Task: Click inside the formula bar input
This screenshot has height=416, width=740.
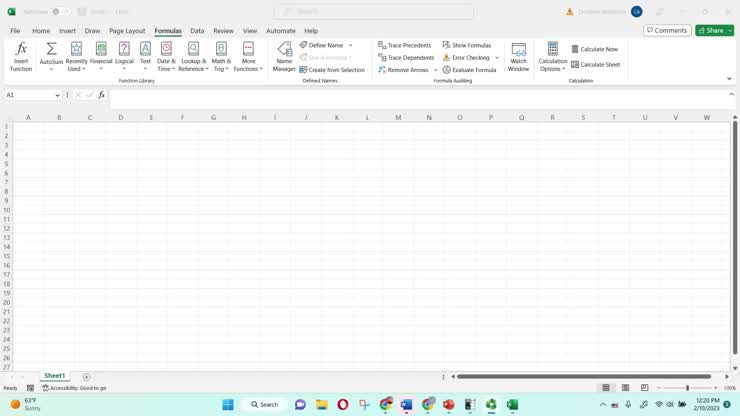Action: (400, 95)
